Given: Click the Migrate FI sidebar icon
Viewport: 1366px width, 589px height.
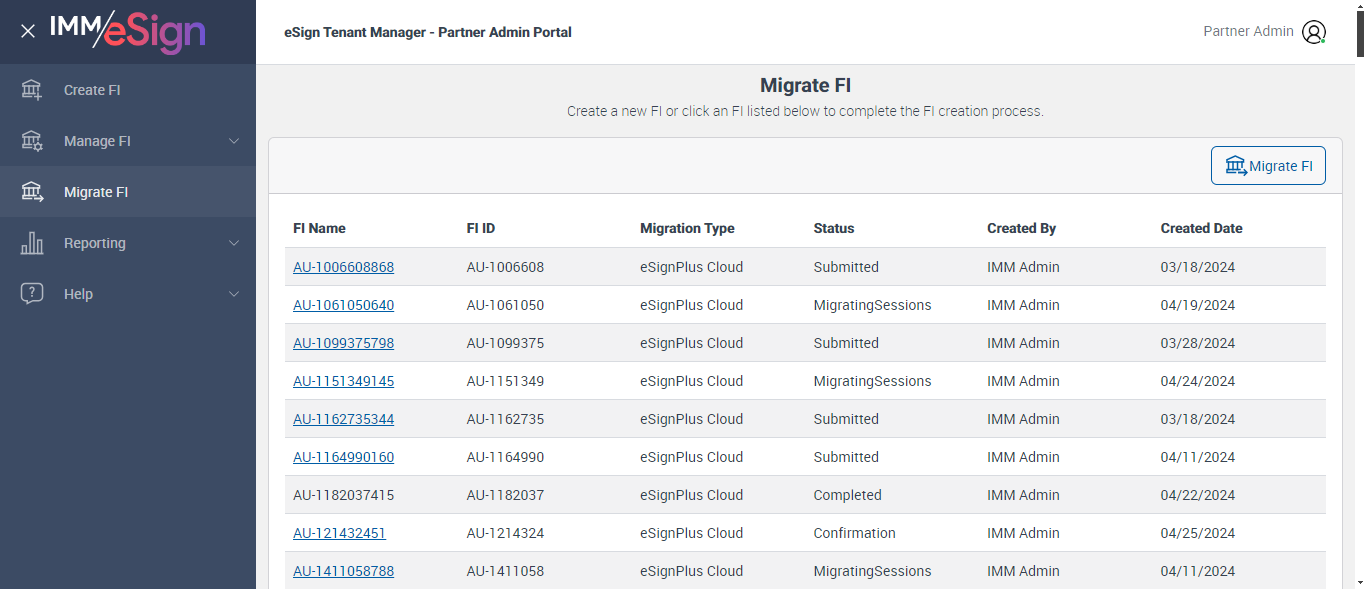Looking at the screenshot, I should tap(32, 192).
